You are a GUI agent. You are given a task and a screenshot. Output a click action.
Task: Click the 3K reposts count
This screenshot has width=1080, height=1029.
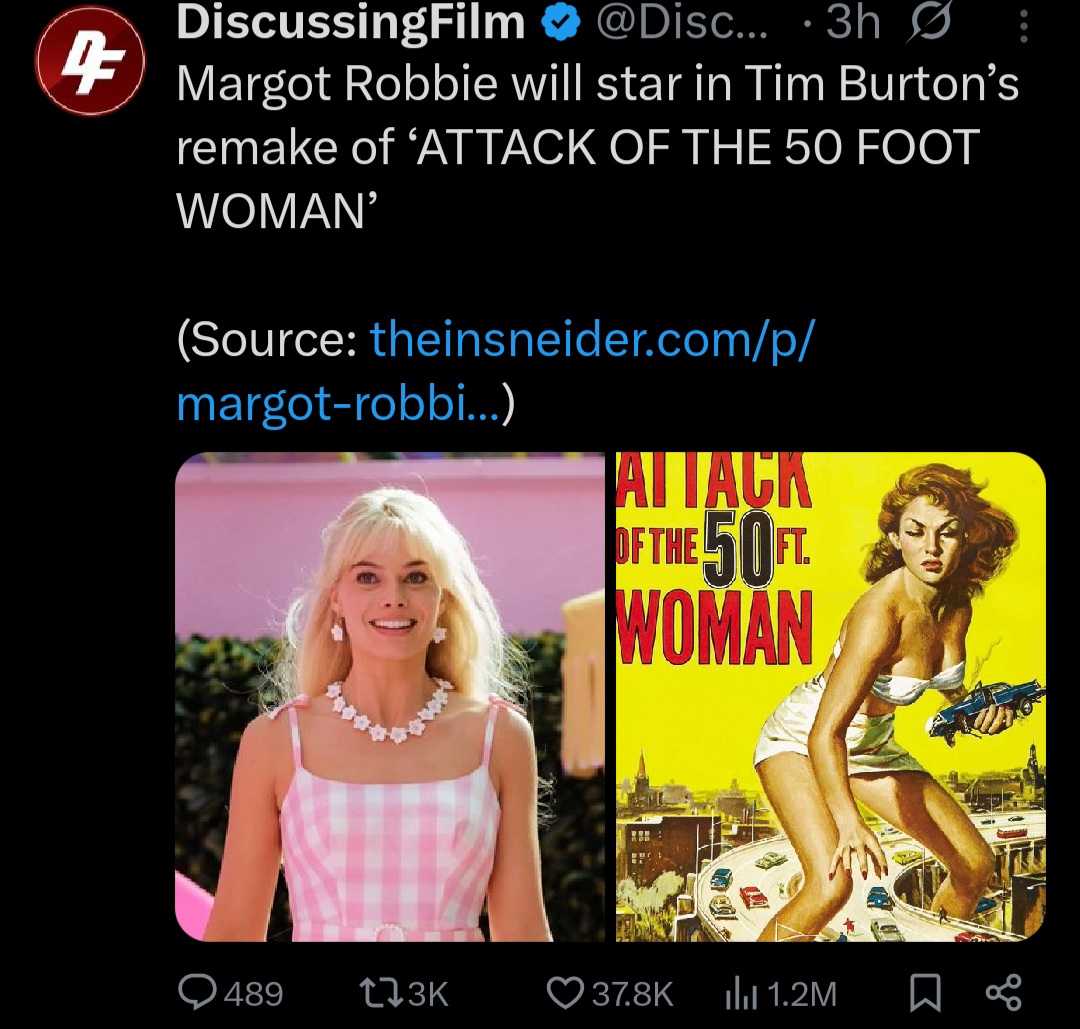pyautogui.click(x=428, y=994)
